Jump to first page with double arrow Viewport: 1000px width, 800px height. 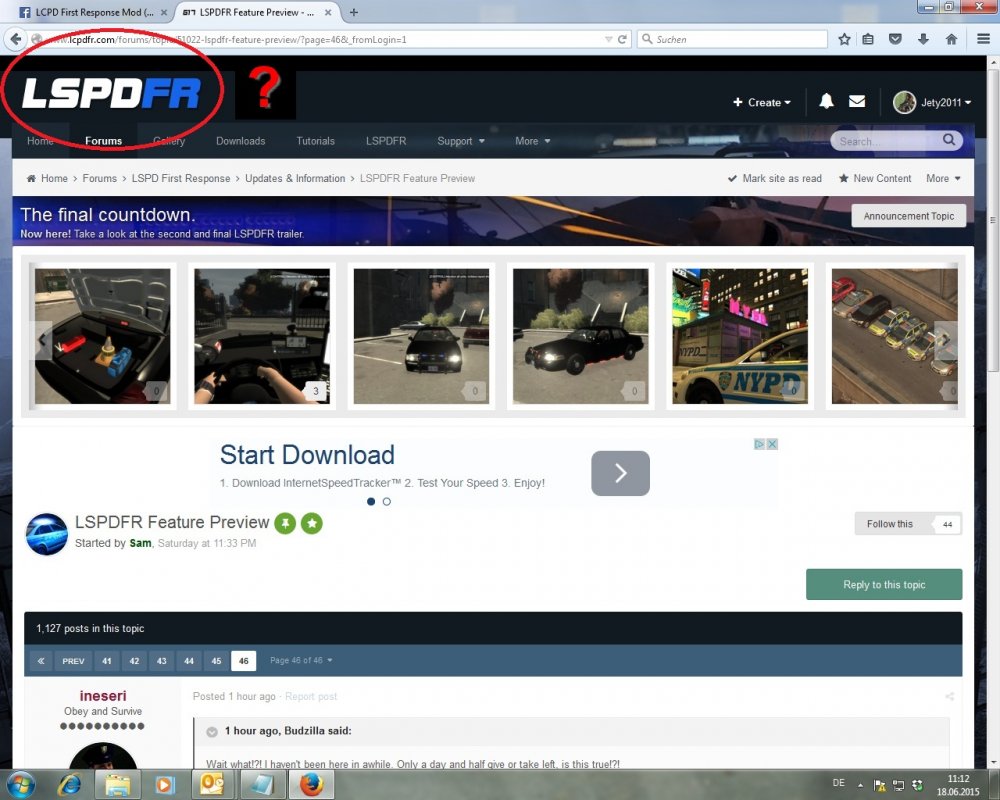pos(41,661)
